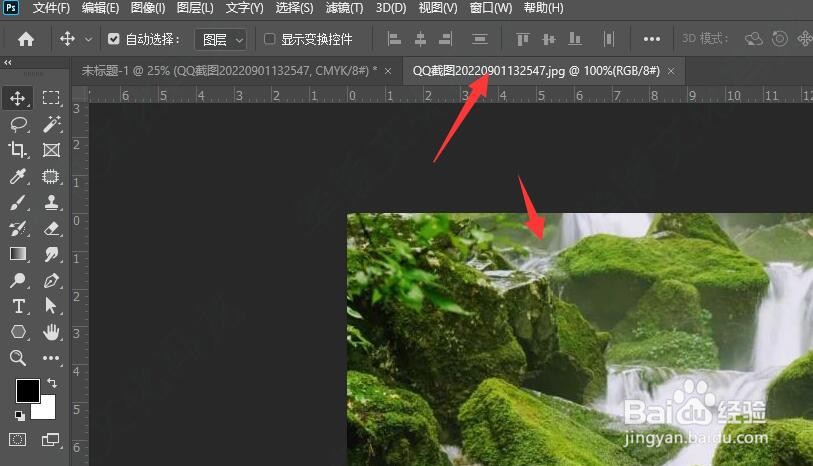Enable the 显示变换控件 checkbox
Viewport: 813px width, 466px height.
pos(270,39)
